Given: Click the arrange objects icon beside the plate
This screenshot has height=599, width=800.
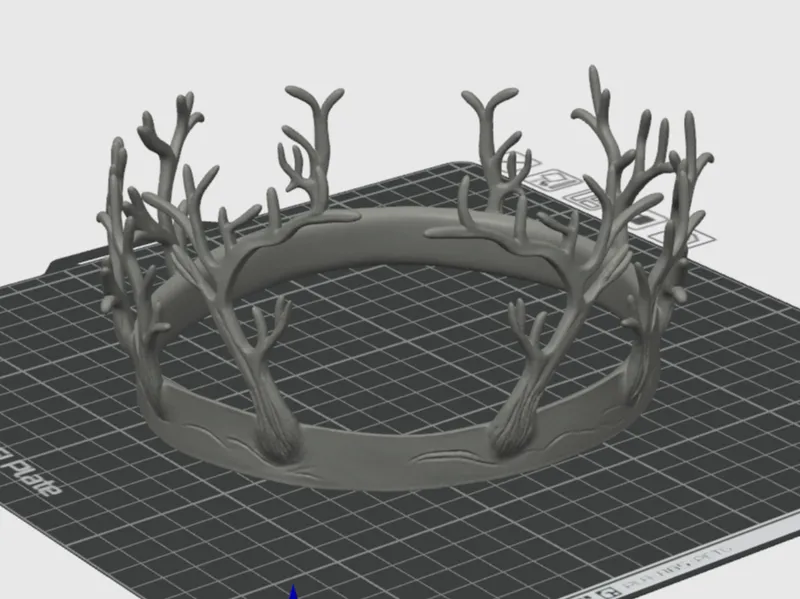Looking at the screenshot, I should pyautogui.click(x=588, y=199).
